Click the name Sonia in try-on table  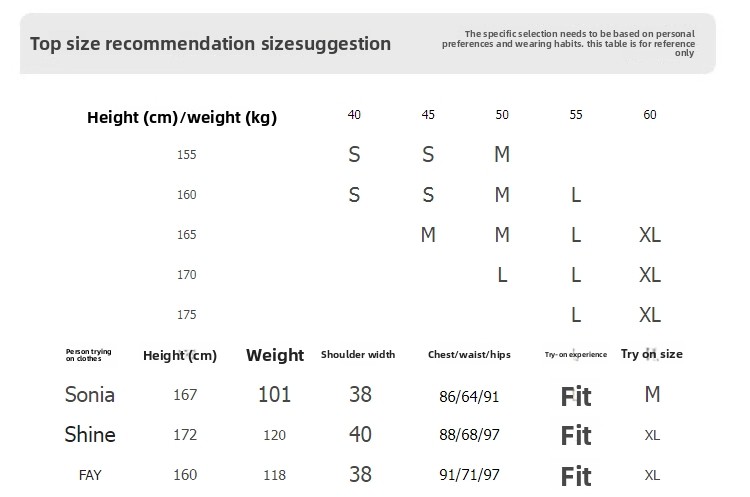pyautogui.click(x=90, y=395)
